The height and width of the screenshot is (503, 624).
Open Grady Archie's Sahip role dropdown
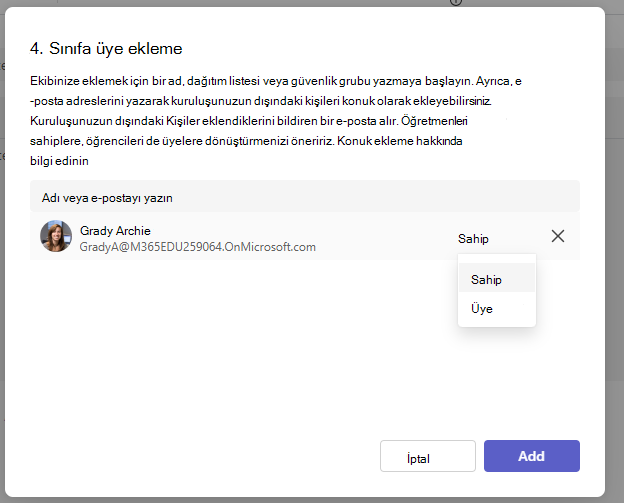tap(473, 238)
